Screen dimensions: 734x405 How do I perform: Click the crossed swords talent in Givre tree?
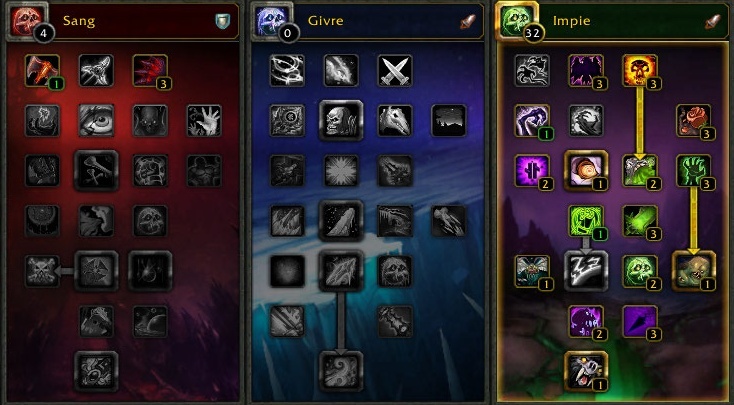click(395, 71)
